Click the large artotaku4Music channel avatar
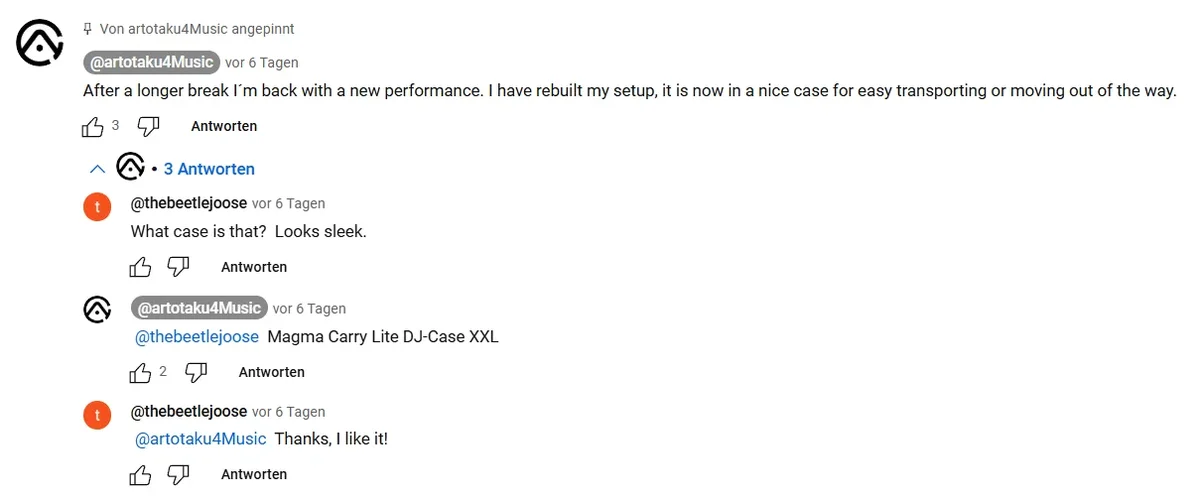The width and height of the screenshot is (1200, 500). pyautogui.click(x=40, y=42)
